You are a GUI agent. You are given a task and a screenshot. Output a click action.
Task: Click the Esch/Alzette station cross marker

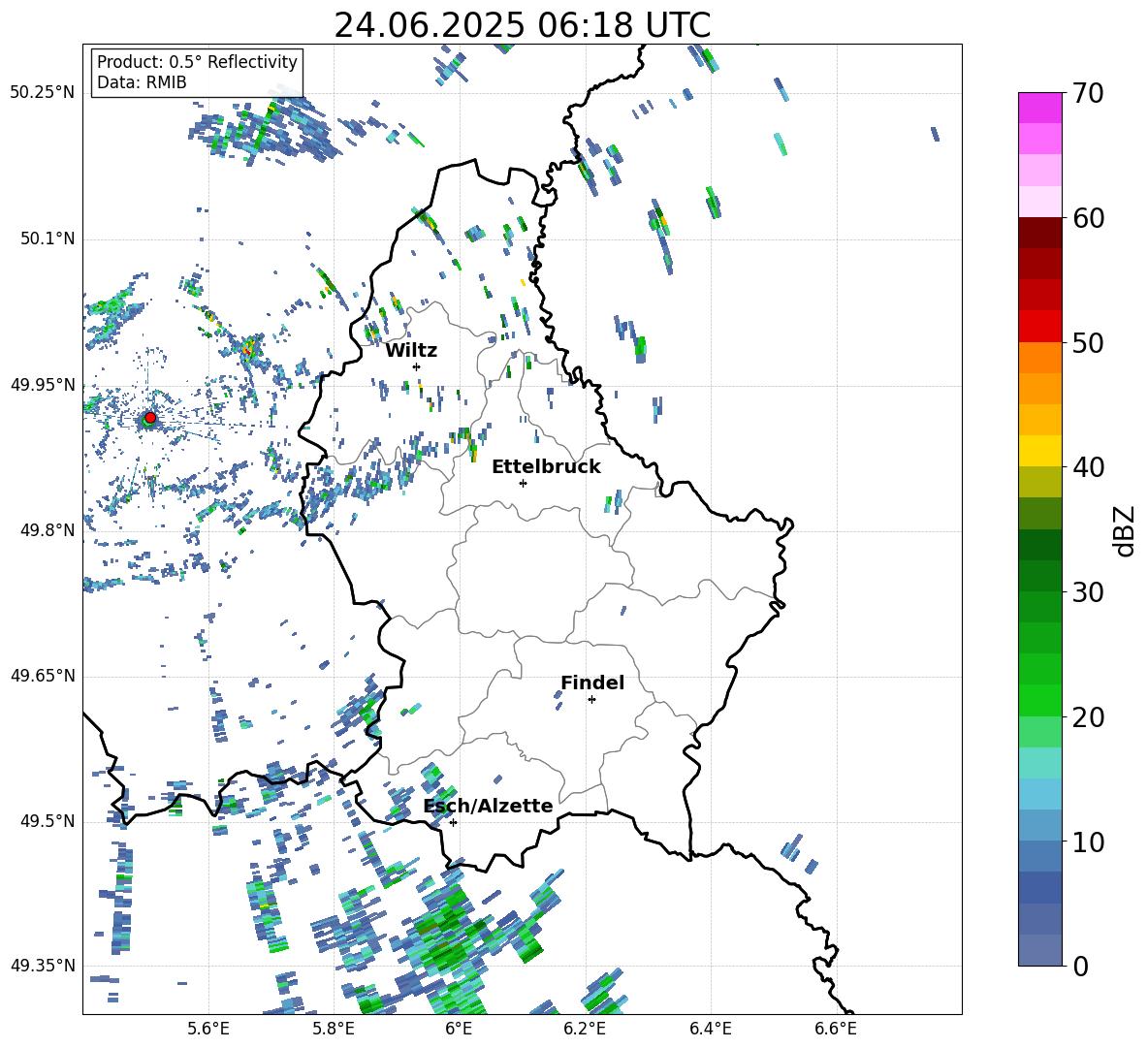(453, 822)
